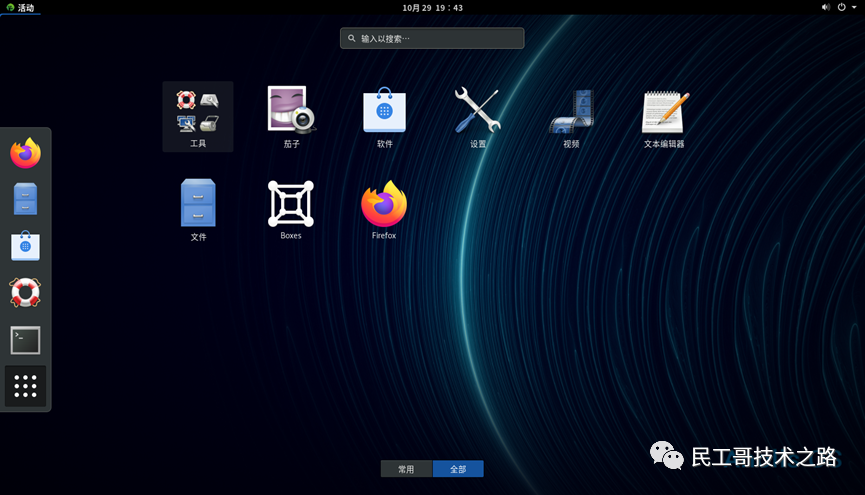This screenshot has height=495, width=865.
Task: Switch to the 全部 all apps tab
Action: (x=458, y=469)
